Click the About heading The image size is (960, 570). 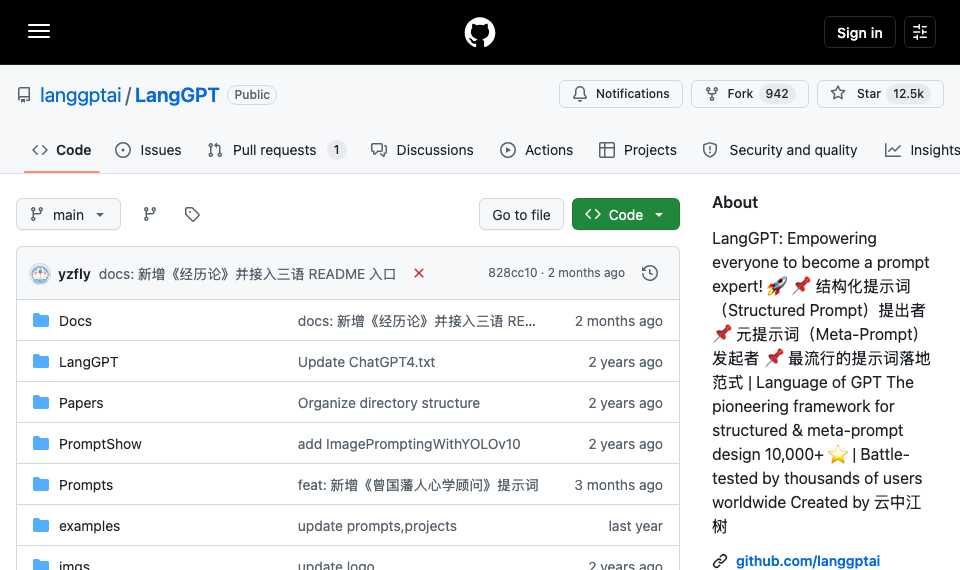pos(735,202)
